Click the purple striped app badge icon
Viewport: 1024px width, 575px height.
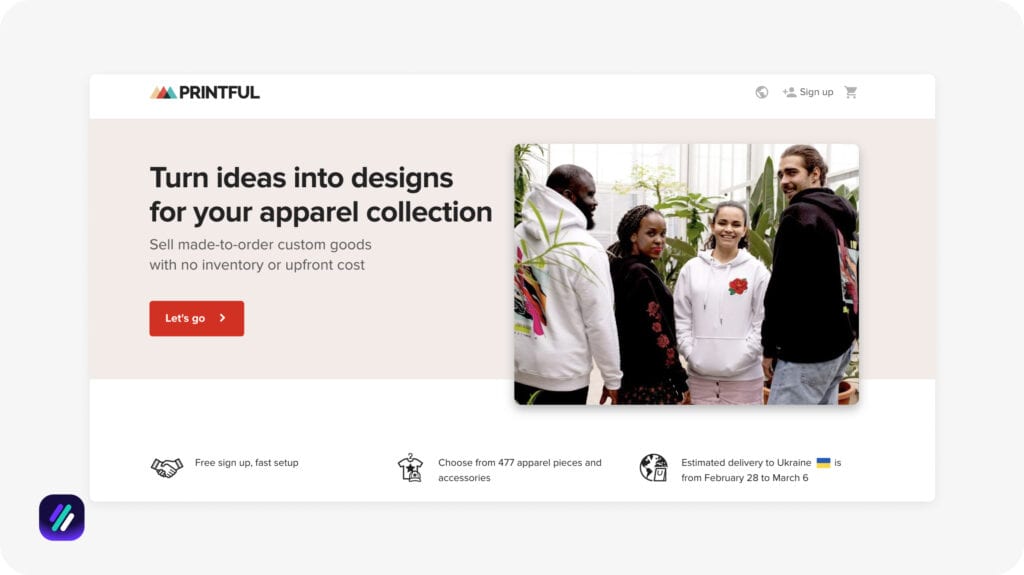click(x=62, y=518)
